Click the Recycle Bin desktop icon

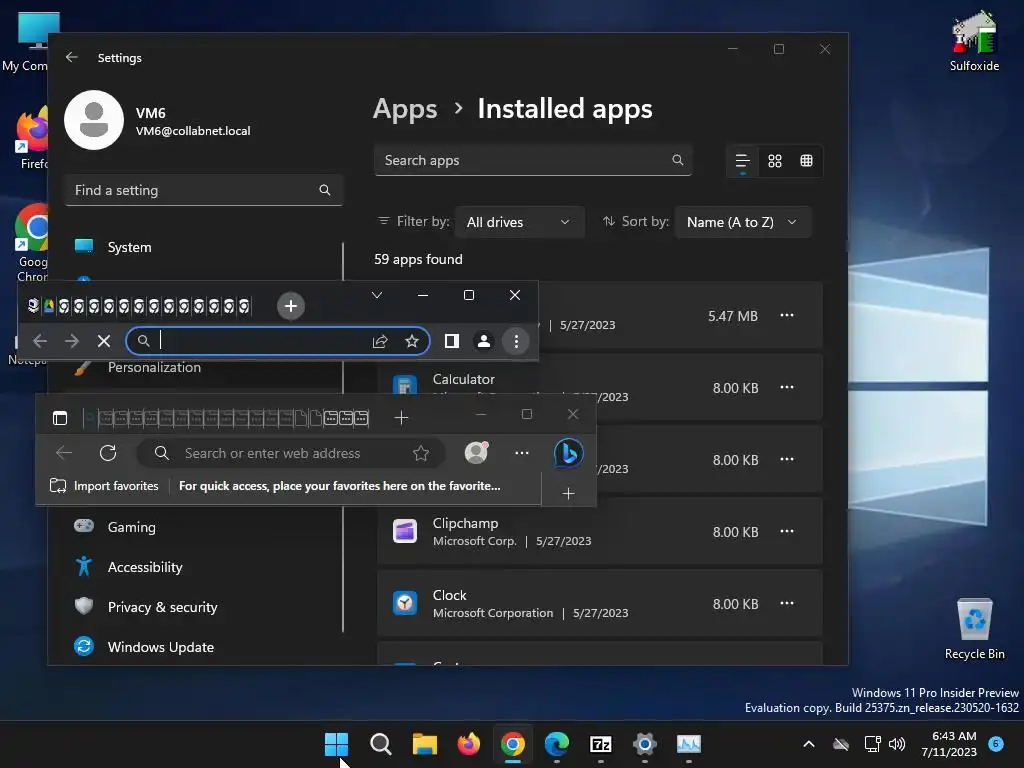[x=974, y=630]
